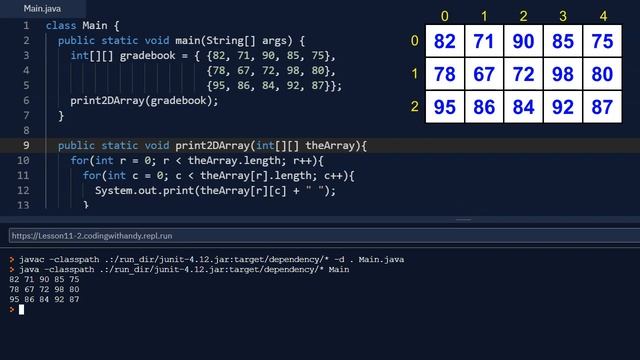Viewport: 640px width, 360px height.
Task: Click column index label 0 above grid
Action: (445, 16)
